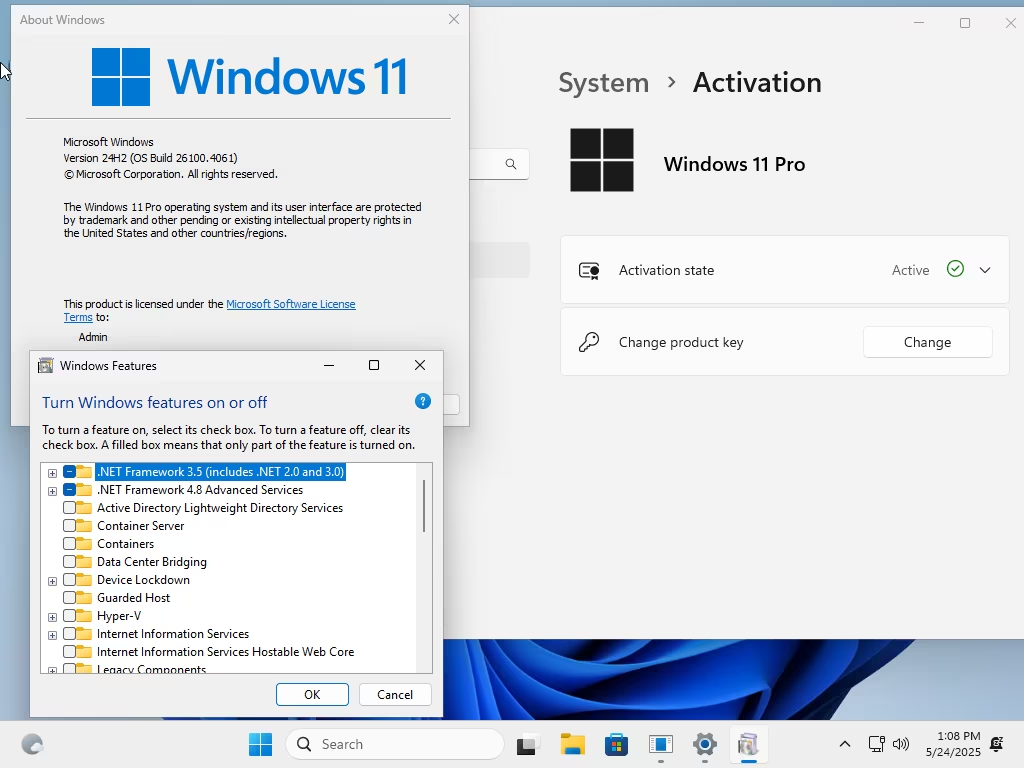Check the Data Center Bridging box

tap(69, 562)
